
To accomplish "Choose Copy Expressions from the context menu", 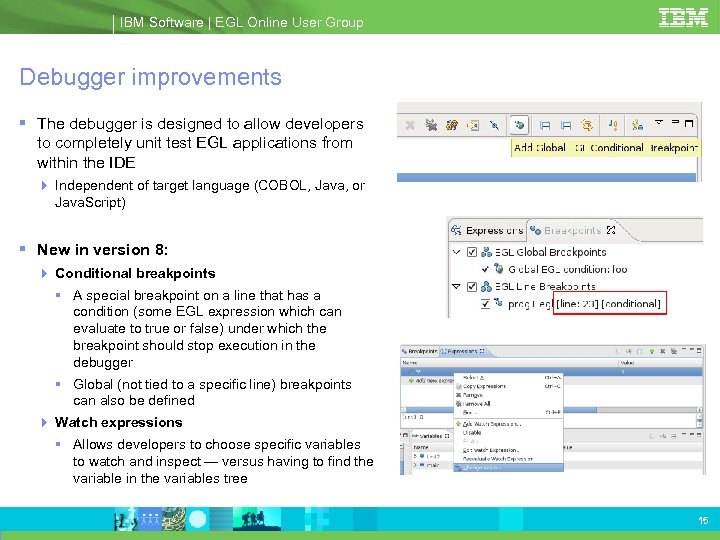I will click(508, 386).
